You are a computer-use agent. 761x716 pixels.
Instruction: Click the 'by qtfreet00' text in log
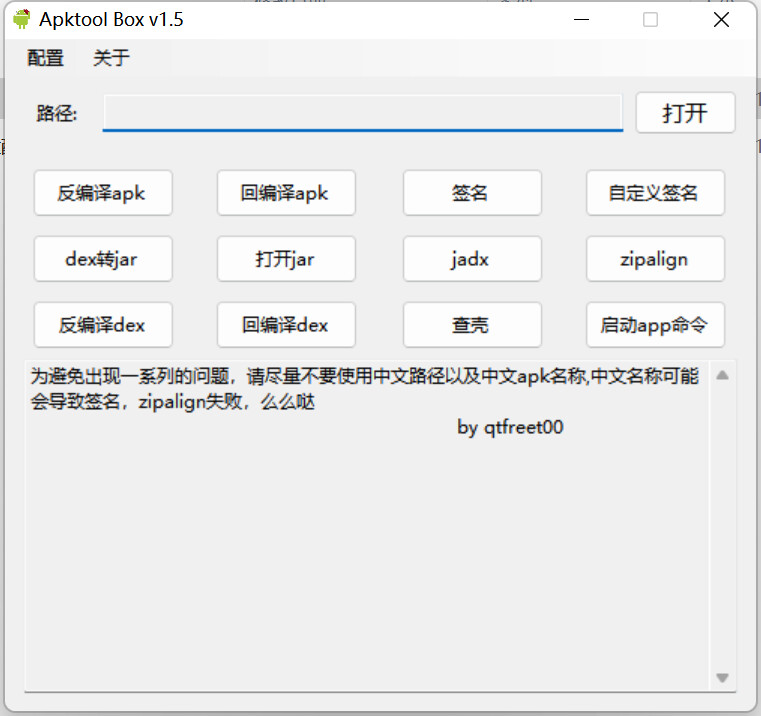(510, 428)
